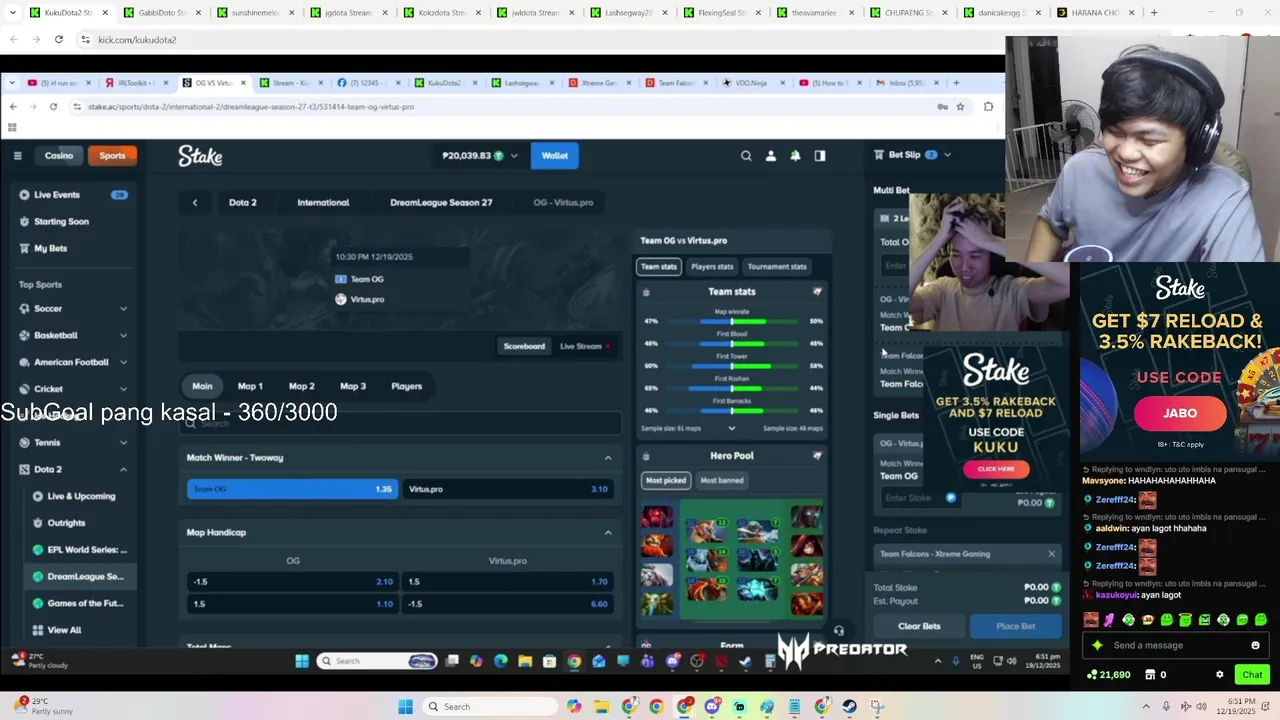Viewport: 1280px width, 720px height.
Task: Select the Map 2 markets tab
Action: tap(301, 386)
